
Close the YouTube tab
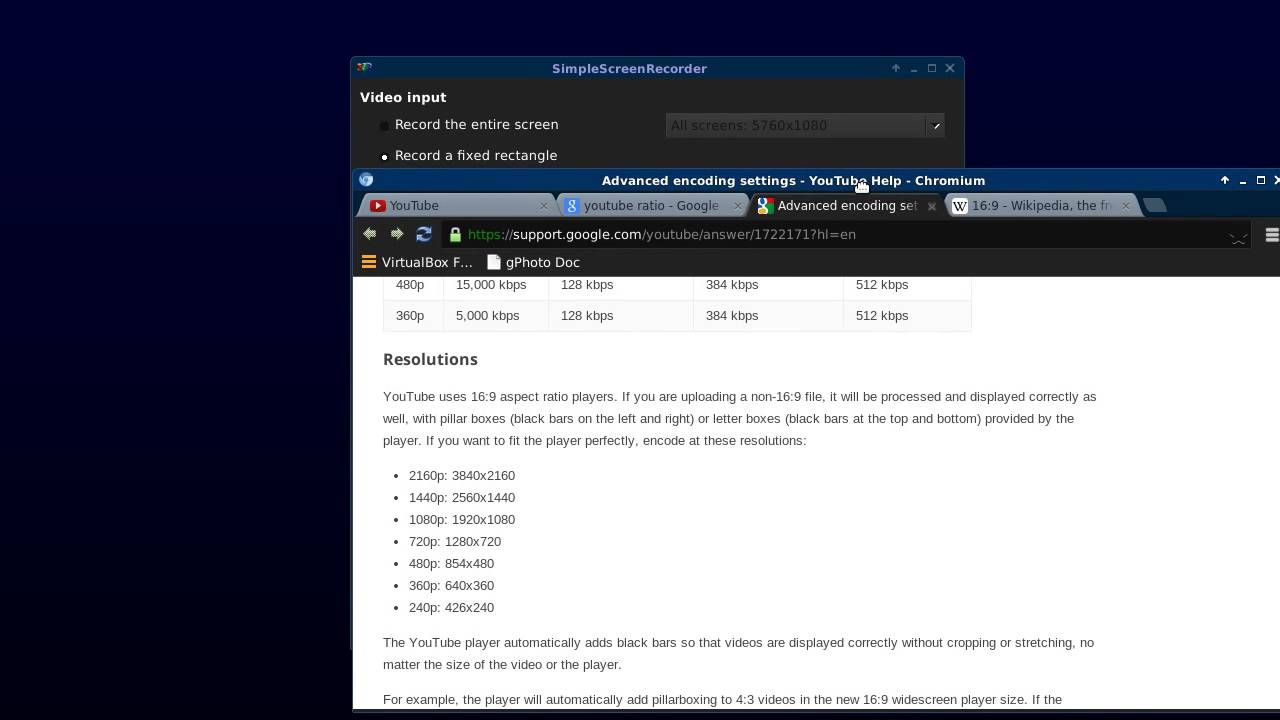coord(544,206)
